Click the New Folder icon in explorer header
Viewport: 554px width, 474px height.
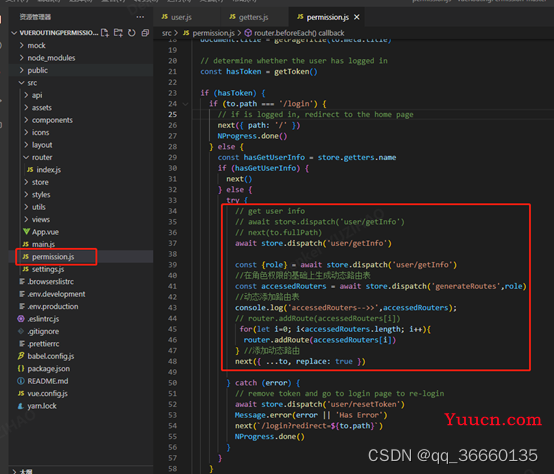(118, 33)
